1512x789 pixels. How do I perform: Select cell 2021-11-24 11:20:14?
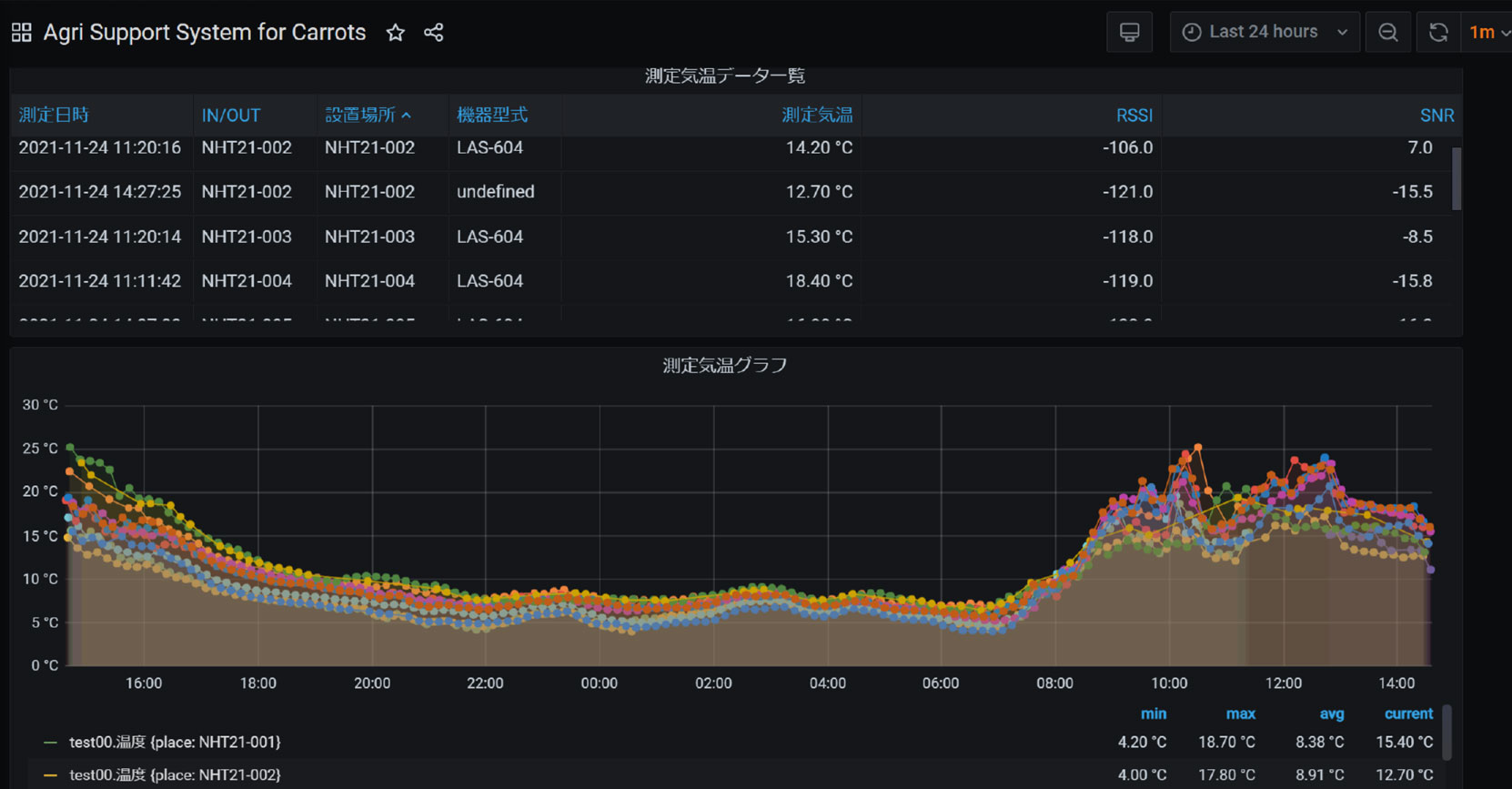100,237
